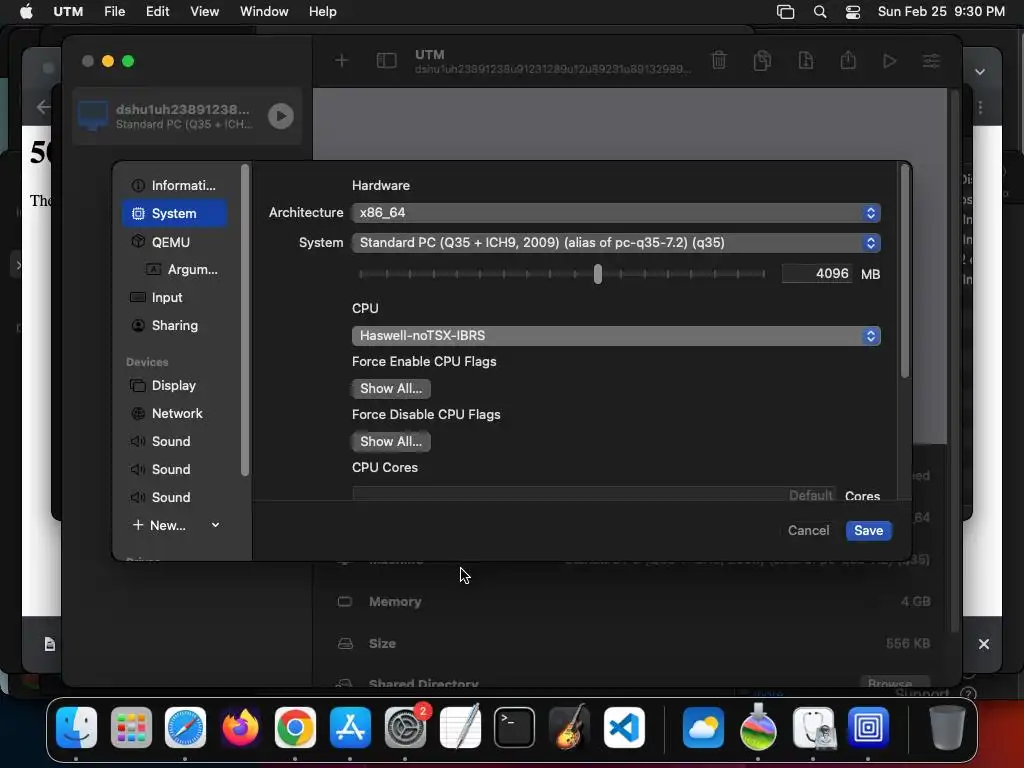Screen dimensions: 1024x768
Task: Open the Window menu
Action: (x=264, y=11)
